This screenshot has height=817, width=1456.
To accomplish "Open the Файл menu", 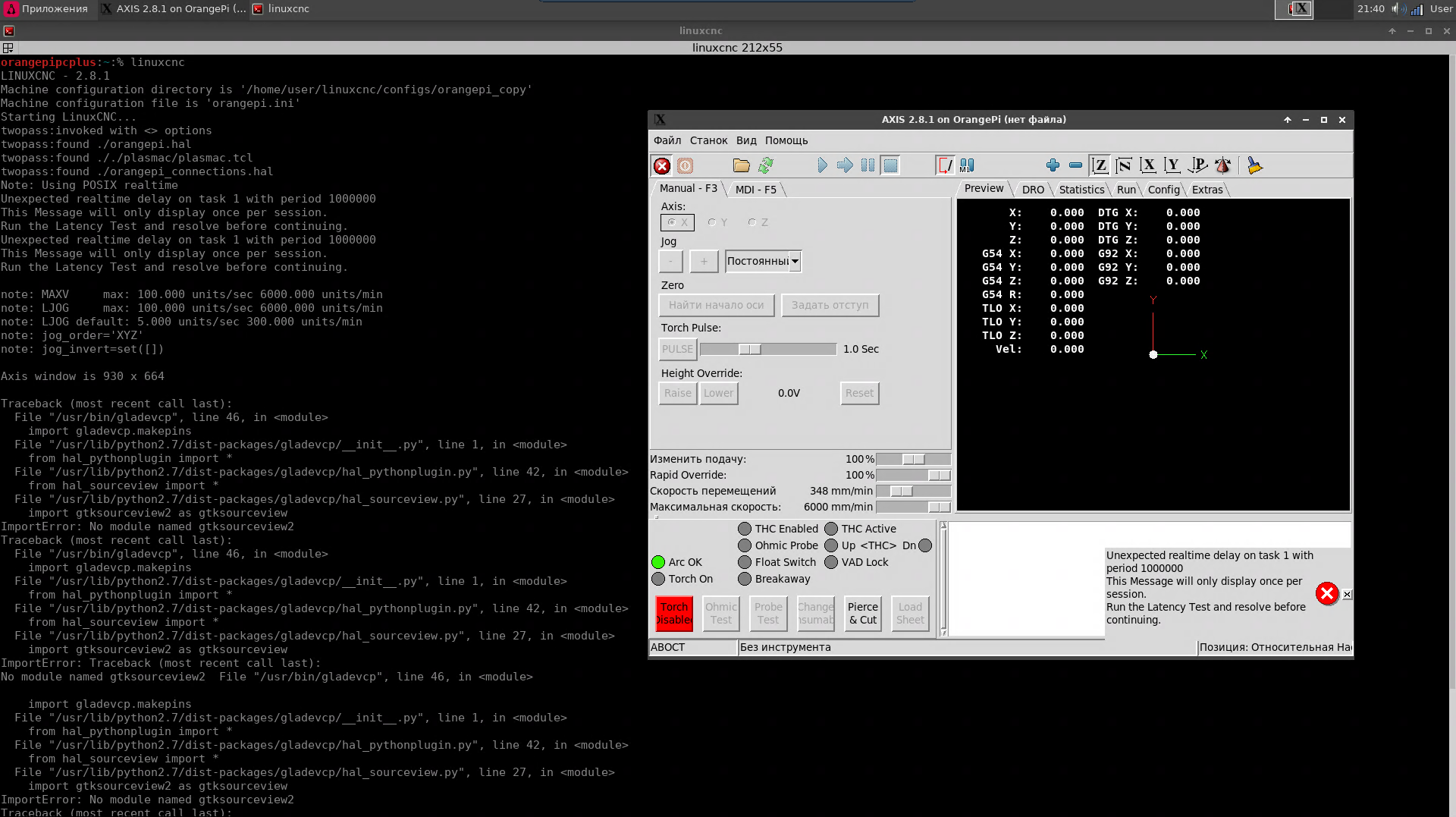I will (667, 140).
